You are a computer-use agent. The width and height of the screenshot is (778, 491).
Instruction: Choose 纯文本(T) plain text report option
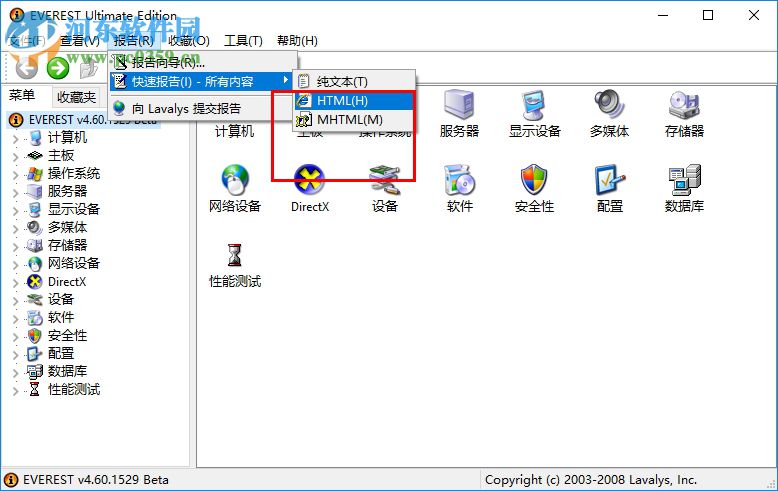click(353, 81)
